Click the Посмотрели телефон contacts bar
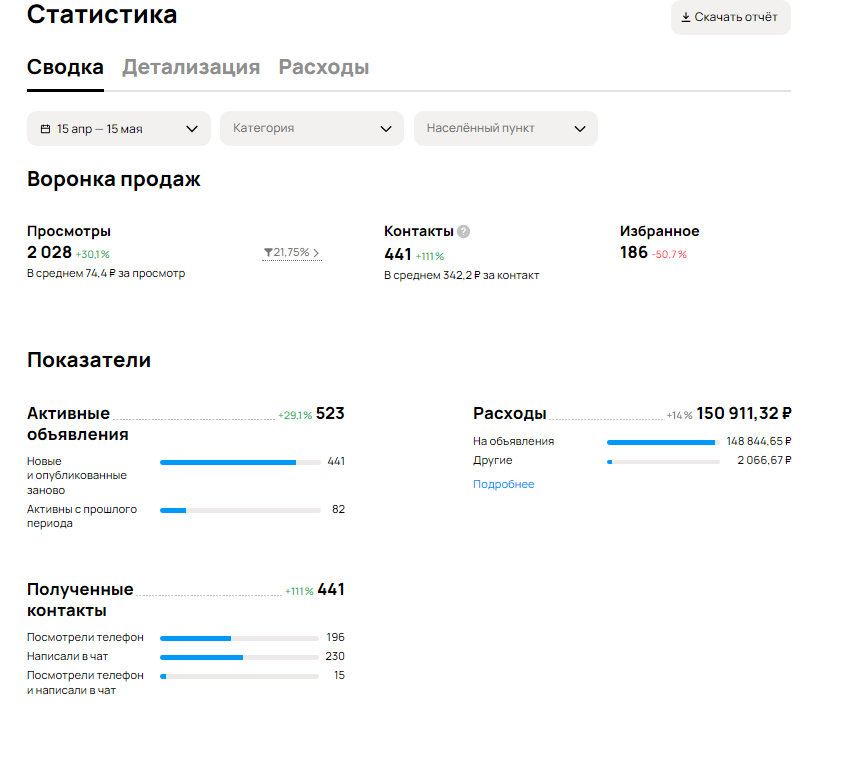Viewport: 866px width, 762px height. coord(239,638)
